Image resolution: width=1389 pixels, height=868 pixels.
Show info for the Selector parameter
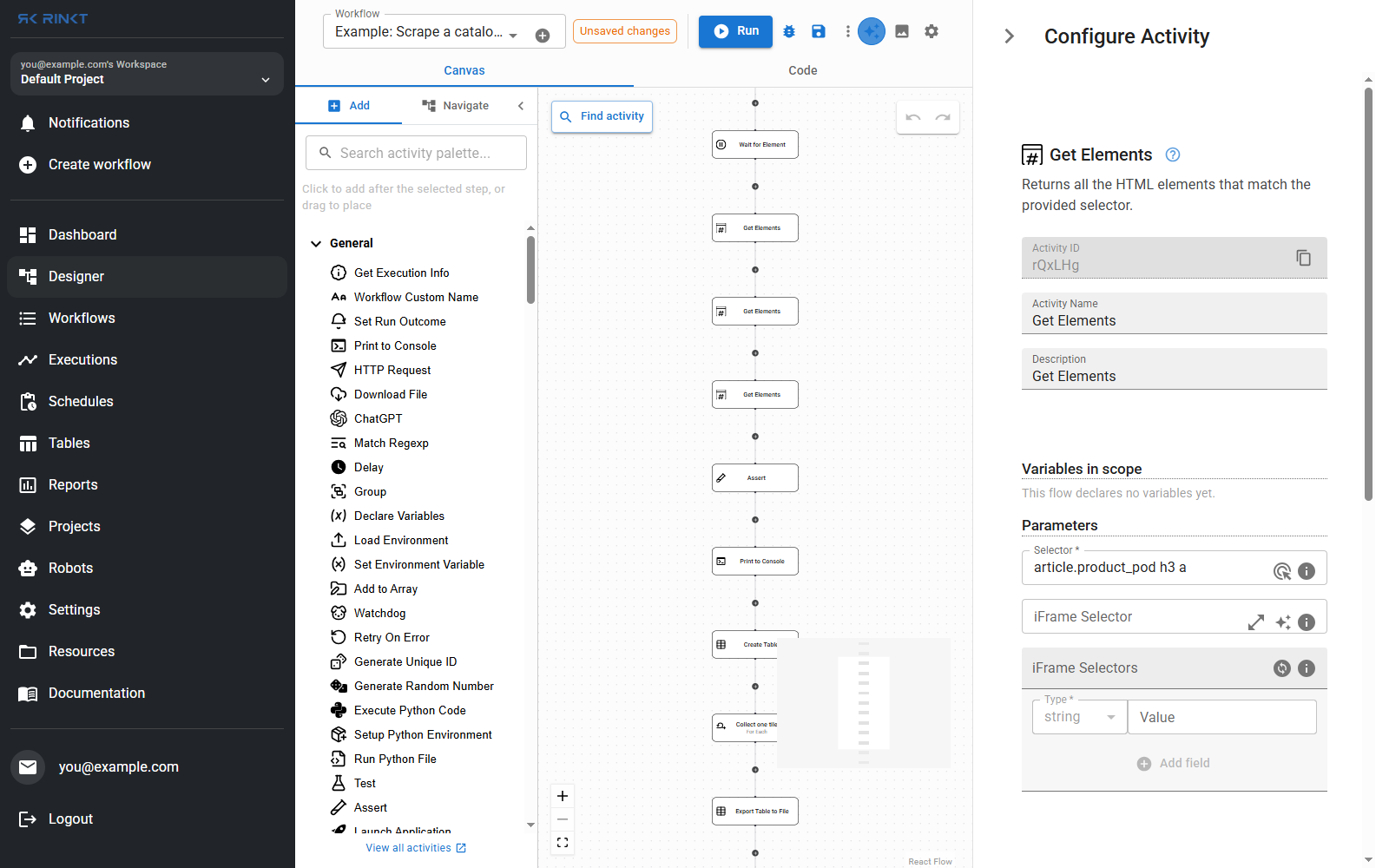(x=1307, y=571)
